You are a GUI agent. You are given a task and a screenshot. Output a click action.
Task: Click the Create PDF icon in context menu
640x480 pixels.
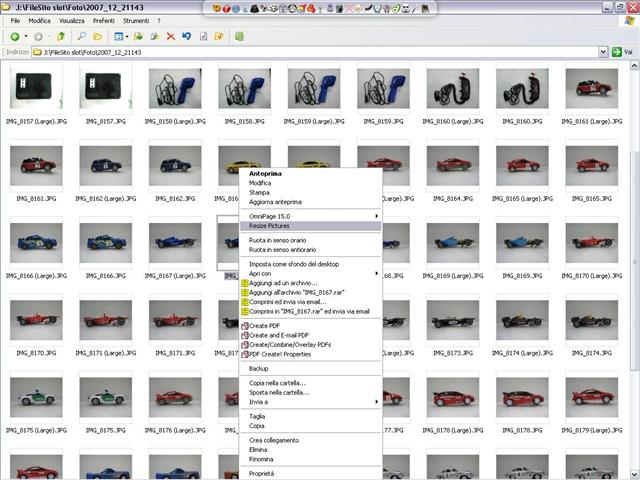245,326
